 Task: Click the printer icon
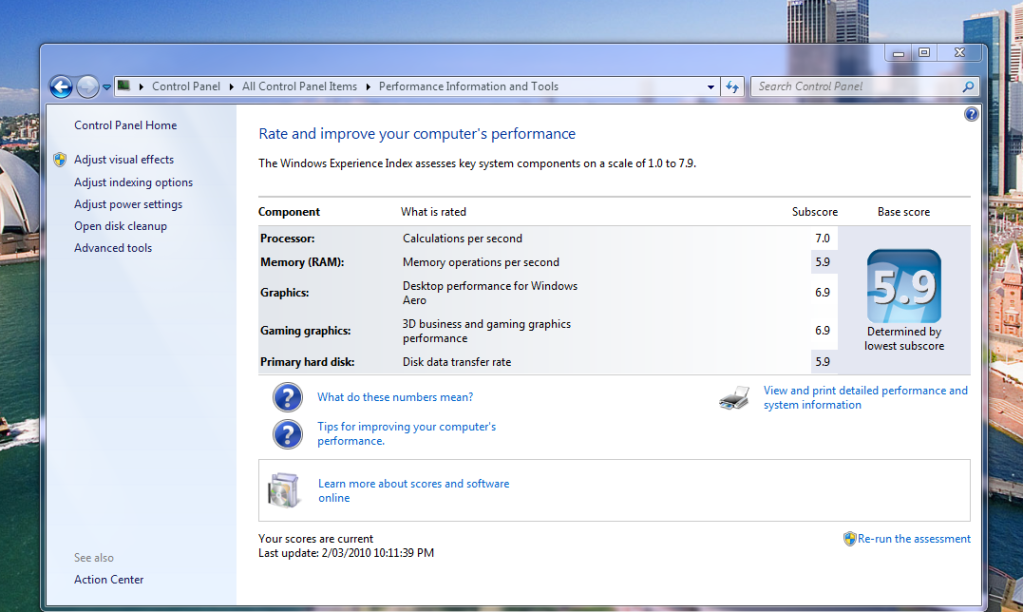(735, 398)
